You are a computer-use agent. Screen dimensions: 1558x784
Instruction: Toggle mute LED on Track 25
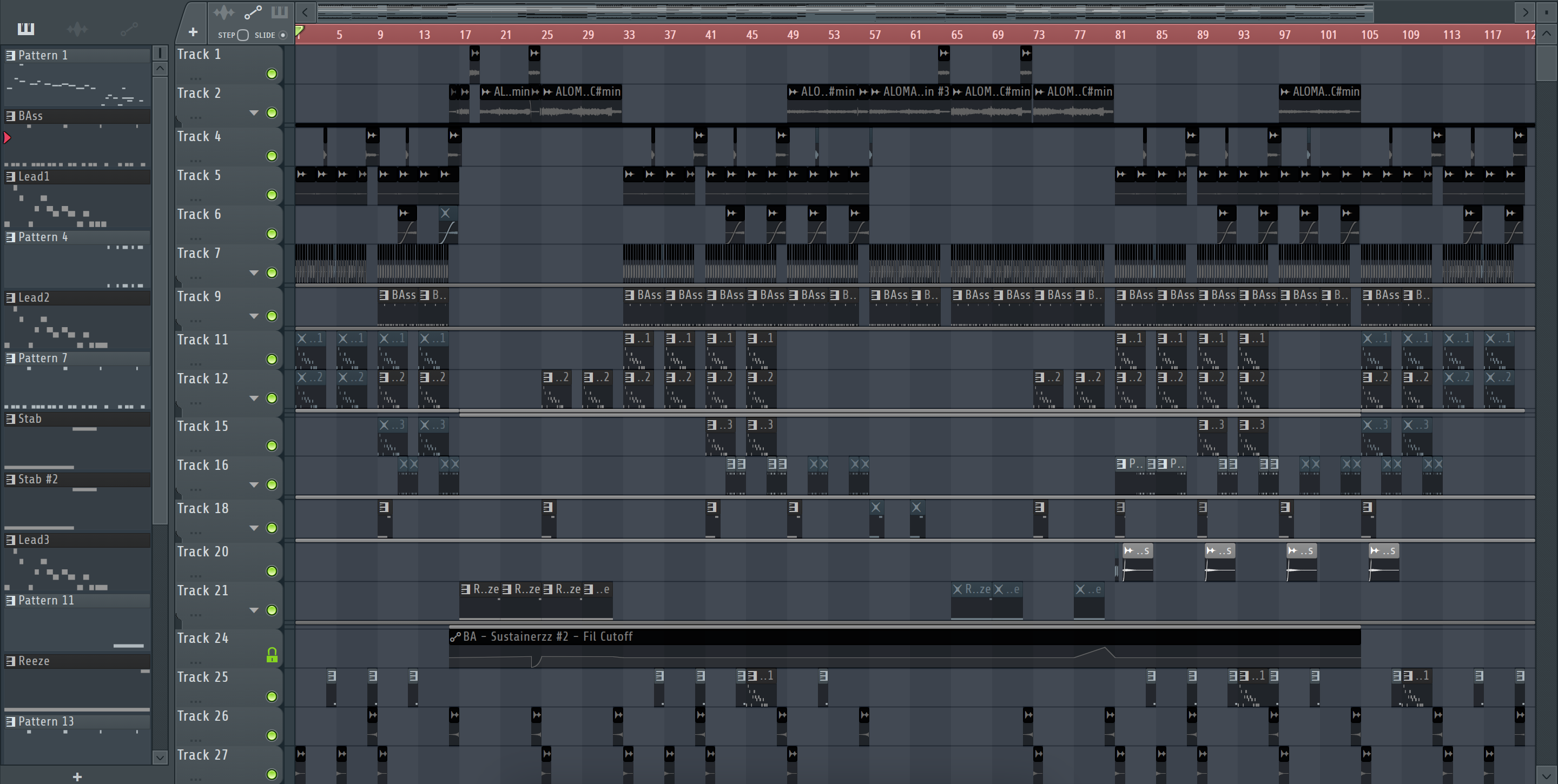pos(272,696)
